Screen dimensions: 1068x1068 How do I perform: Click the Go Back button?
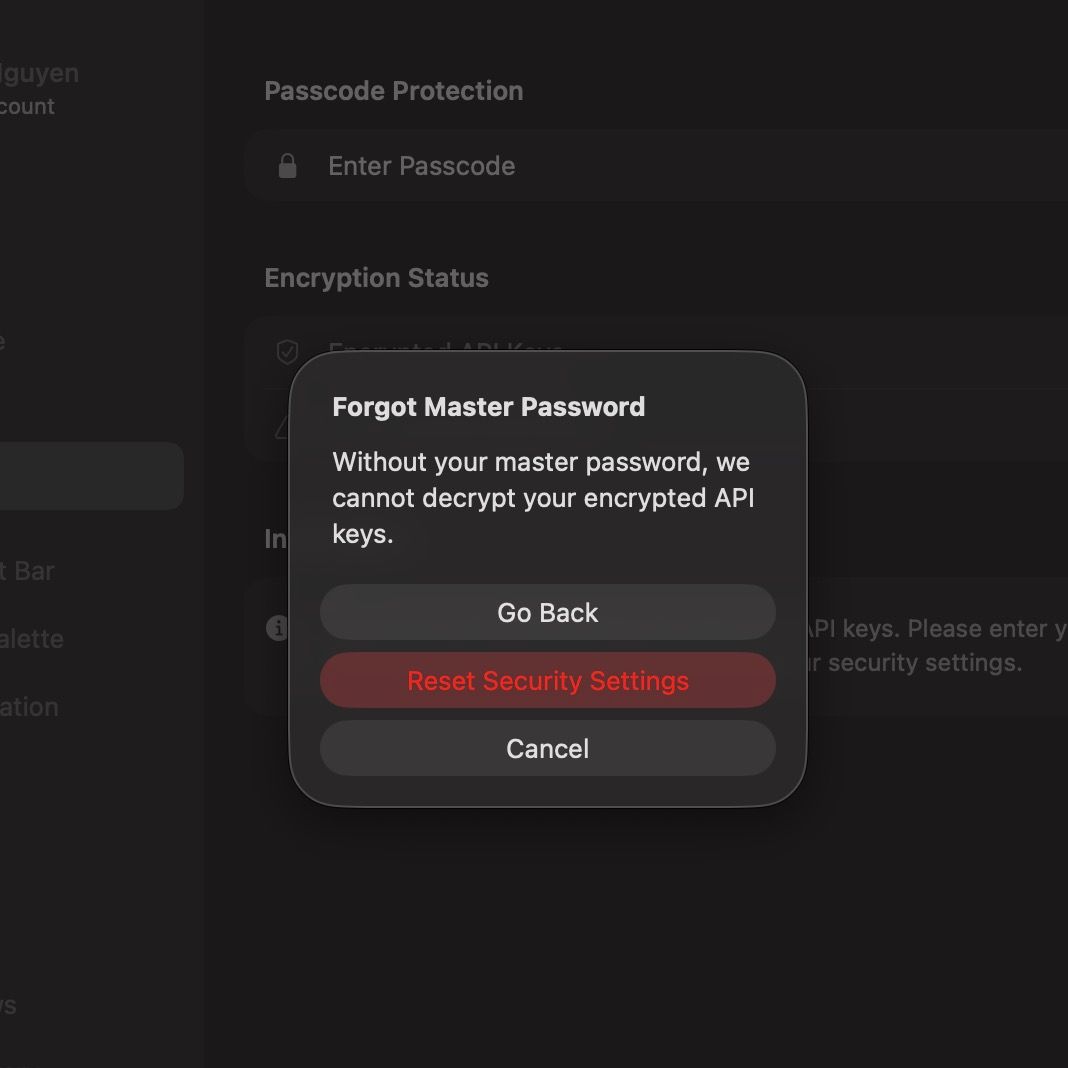tap(548, 612)
